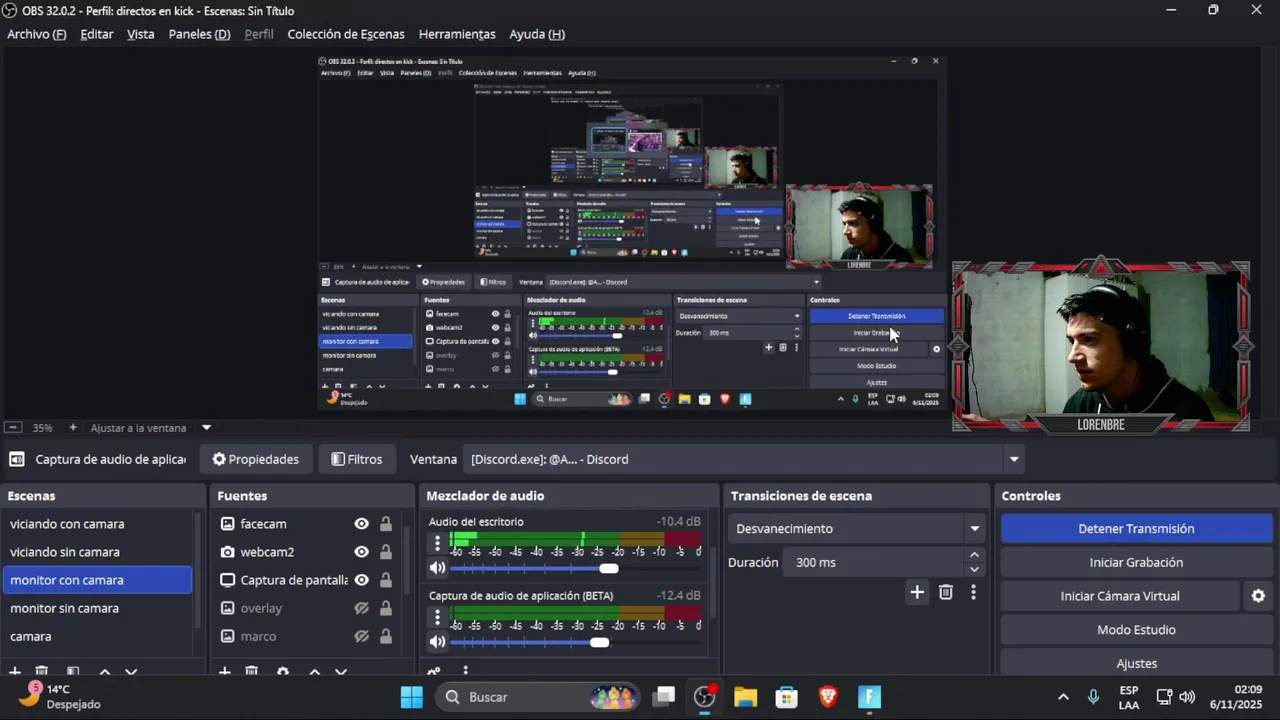
Task: Hide the facecam source
Action: 362,524
